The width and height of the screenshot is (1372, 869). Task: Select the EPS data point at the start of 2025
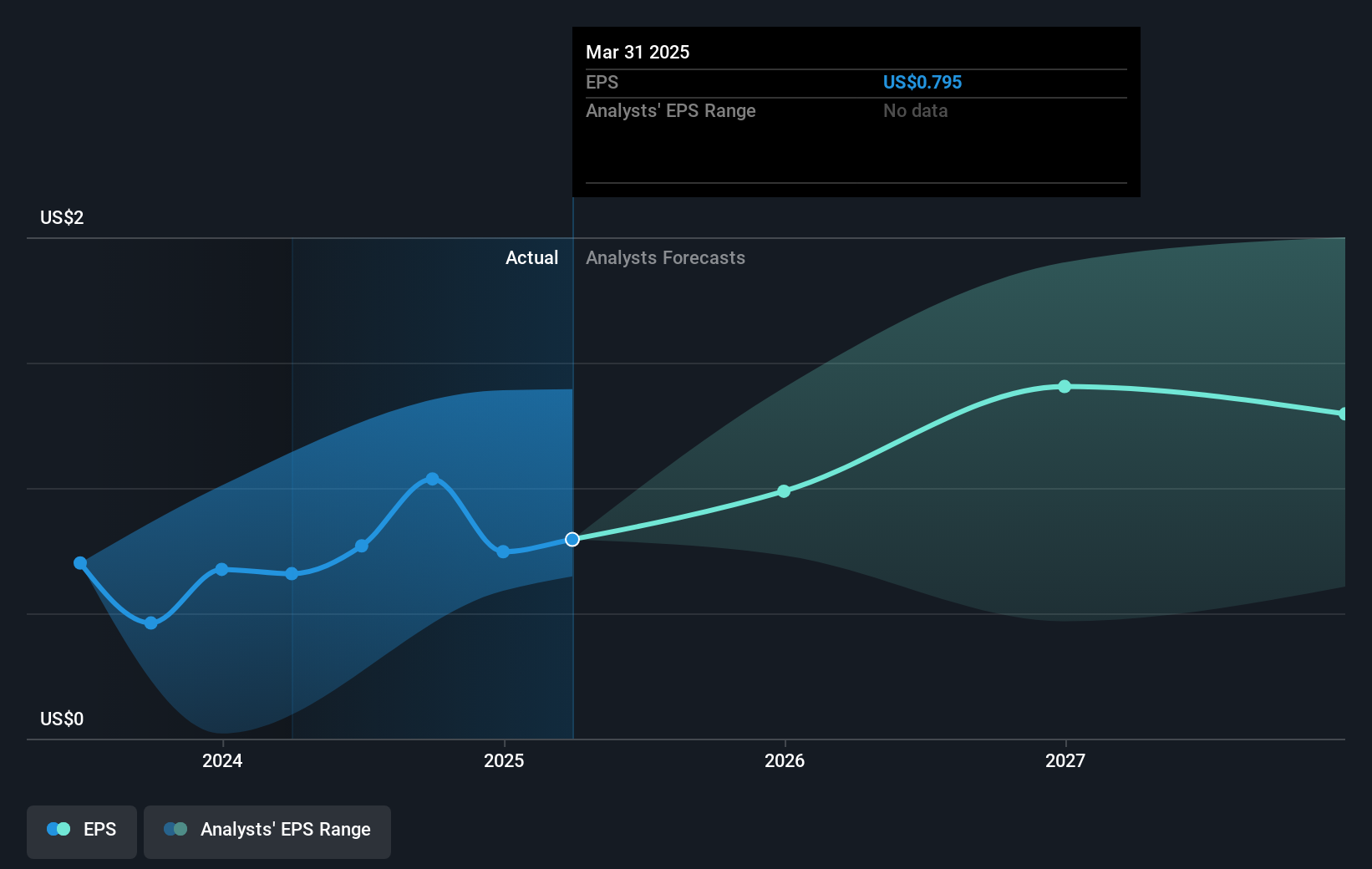click(x=503, y=551)
